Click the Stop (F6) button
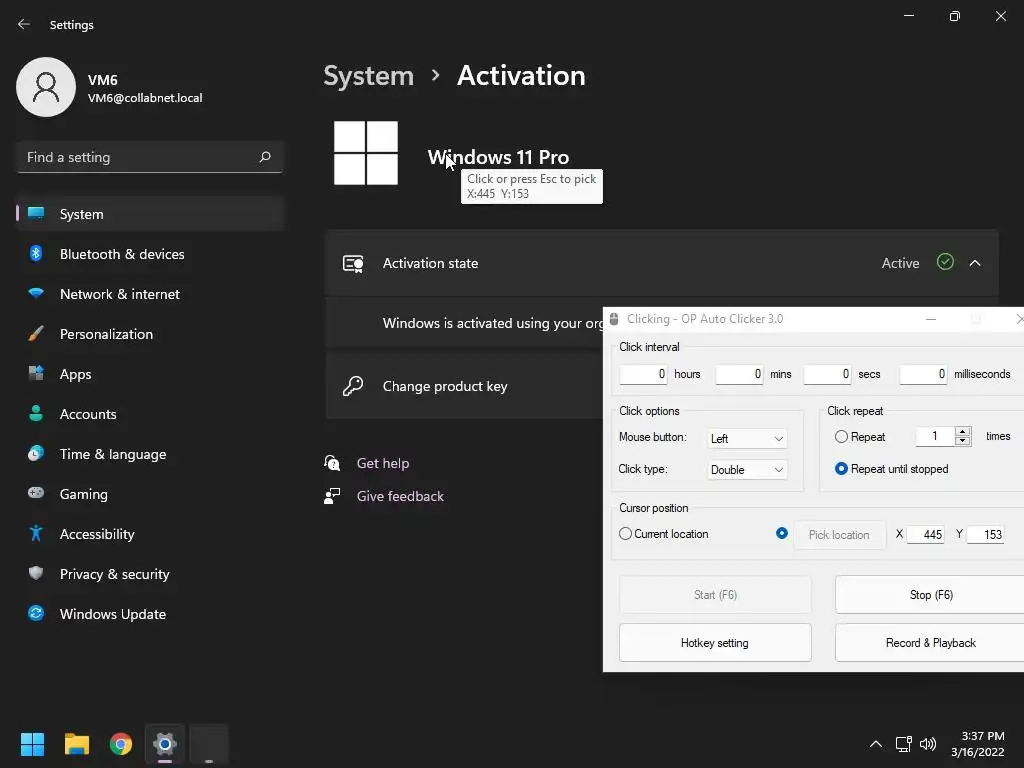The height and width of the screenshot is (768, 1024). click(931, 594)
